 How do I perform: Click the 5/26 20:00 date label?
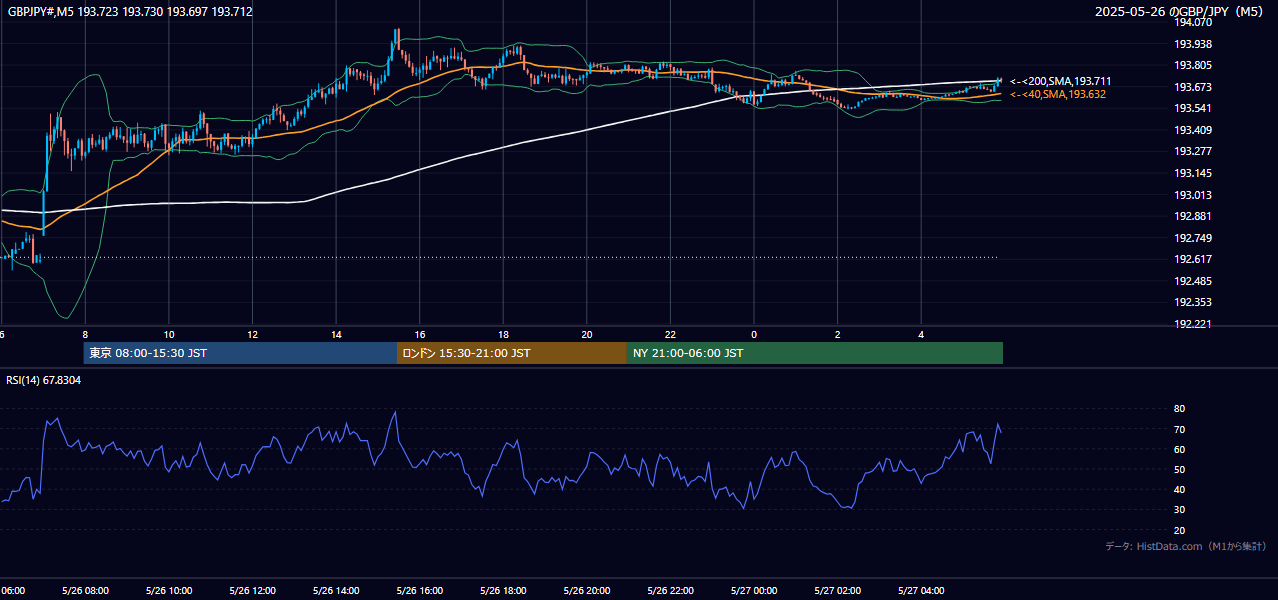pos(587,591)
